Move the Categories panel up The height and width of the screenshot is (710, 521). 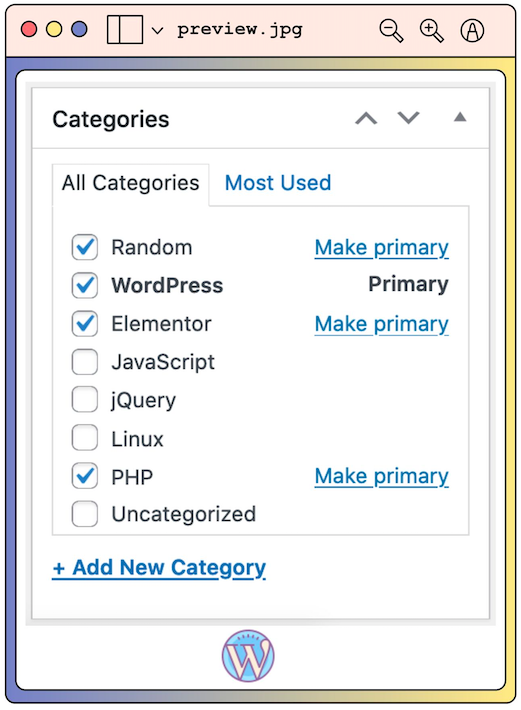click(366, 118)
